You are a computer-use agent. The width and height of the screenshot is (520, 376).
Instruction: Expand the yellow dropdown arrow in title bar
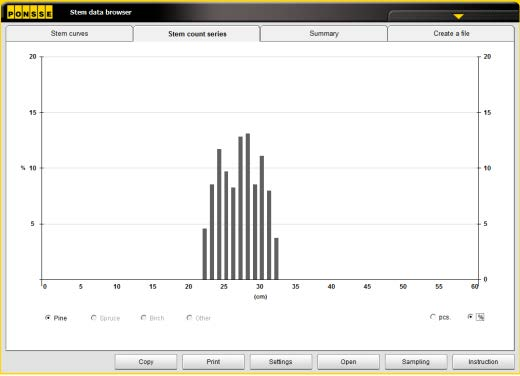pyautogui.click(x=458, y=16)
